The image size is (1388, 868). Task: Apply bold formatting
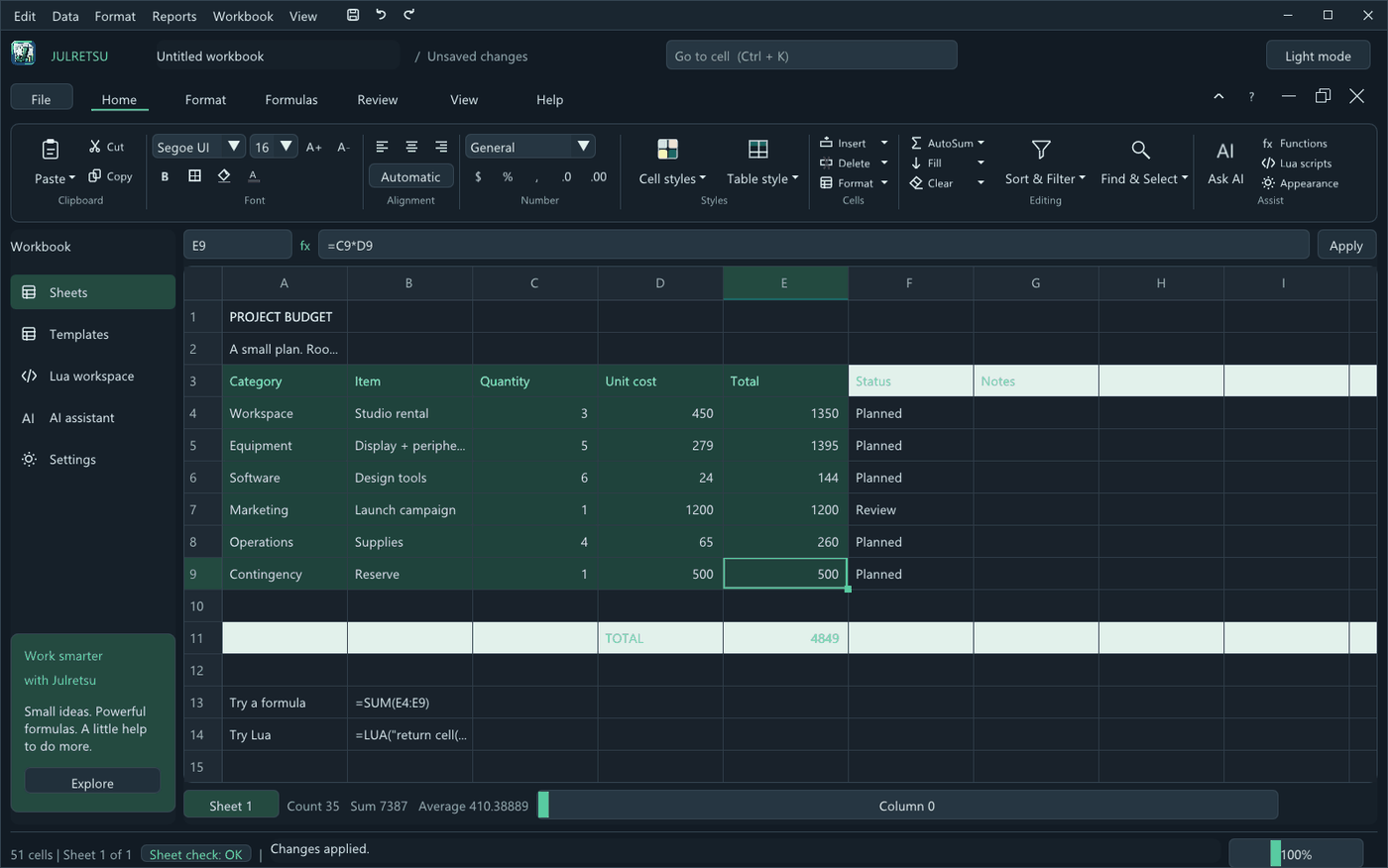(x=165, y=176)
